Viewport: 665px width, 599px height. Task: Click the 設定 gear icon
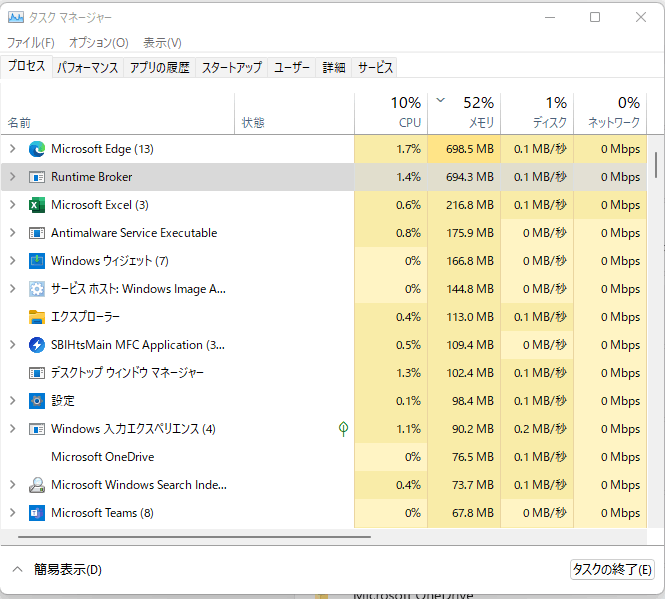click(x=37, y=401)
